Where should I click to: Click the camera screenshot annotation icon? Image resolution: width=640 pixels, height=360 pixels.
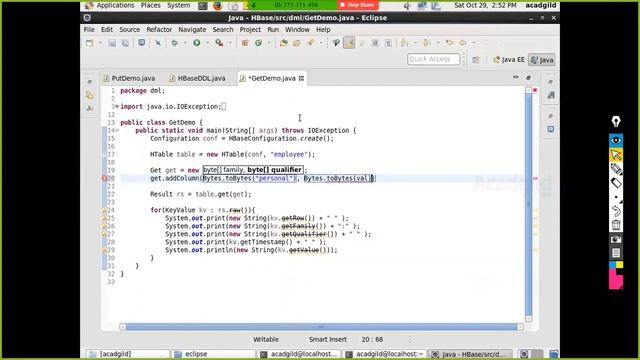pos(616,239)
